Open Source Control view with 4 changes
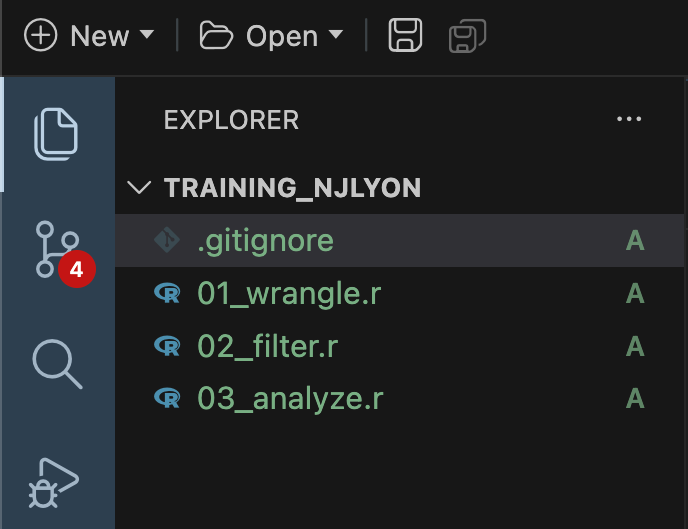Screen dimensions: 688x529 (x=56, y=249)
